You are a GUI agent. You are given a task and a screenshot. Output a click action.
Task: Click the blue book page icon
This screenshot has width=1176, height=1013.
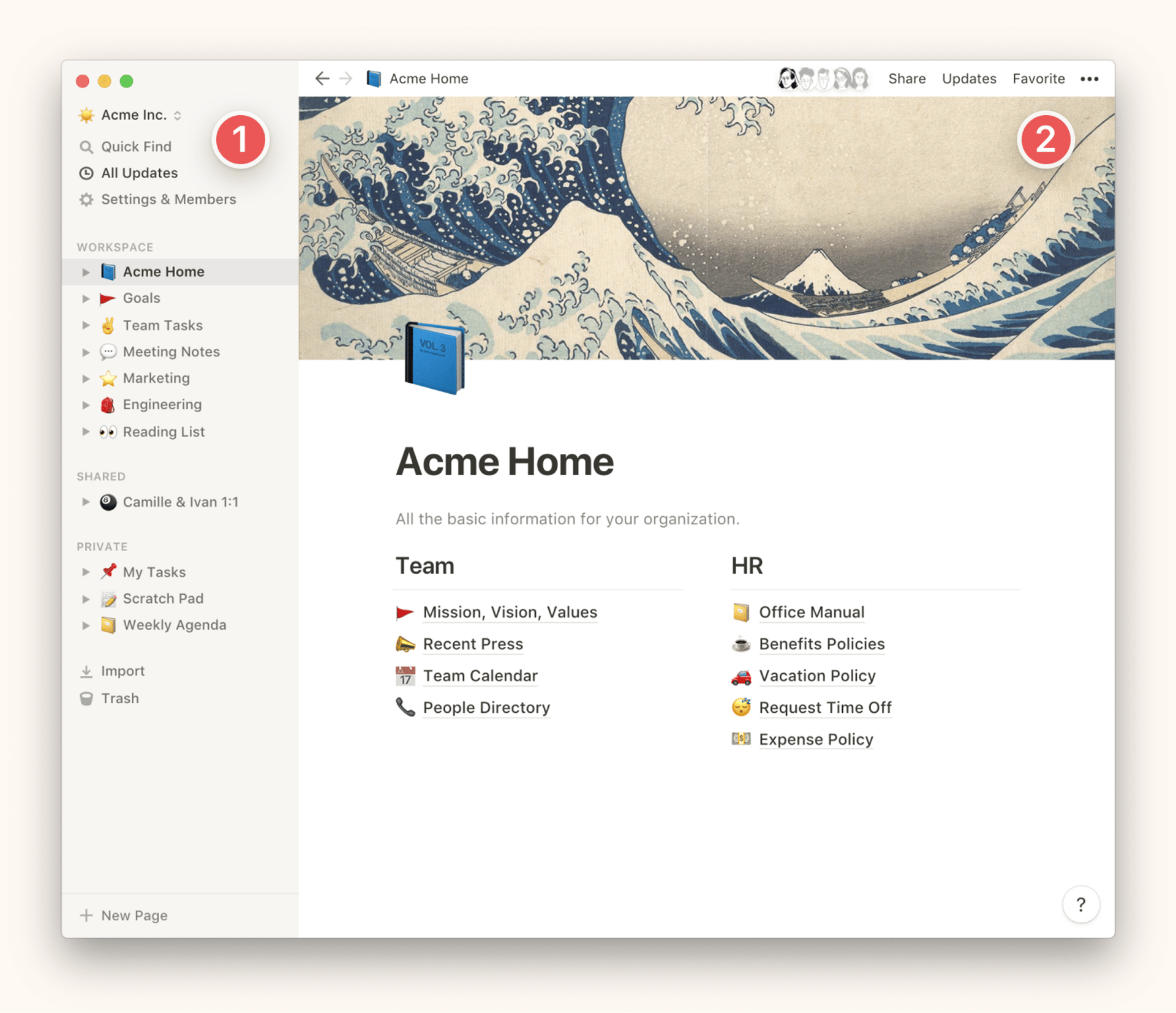tap(434, 358)
